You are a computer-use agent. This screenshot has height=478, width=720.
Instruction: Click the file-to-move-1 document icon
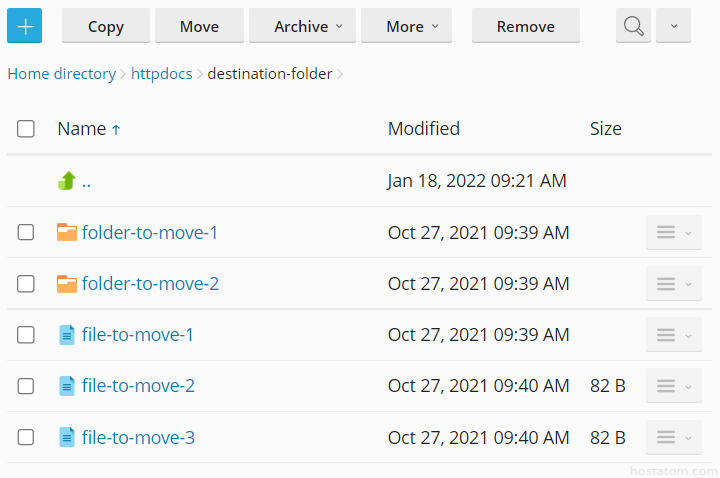point(67,335)
